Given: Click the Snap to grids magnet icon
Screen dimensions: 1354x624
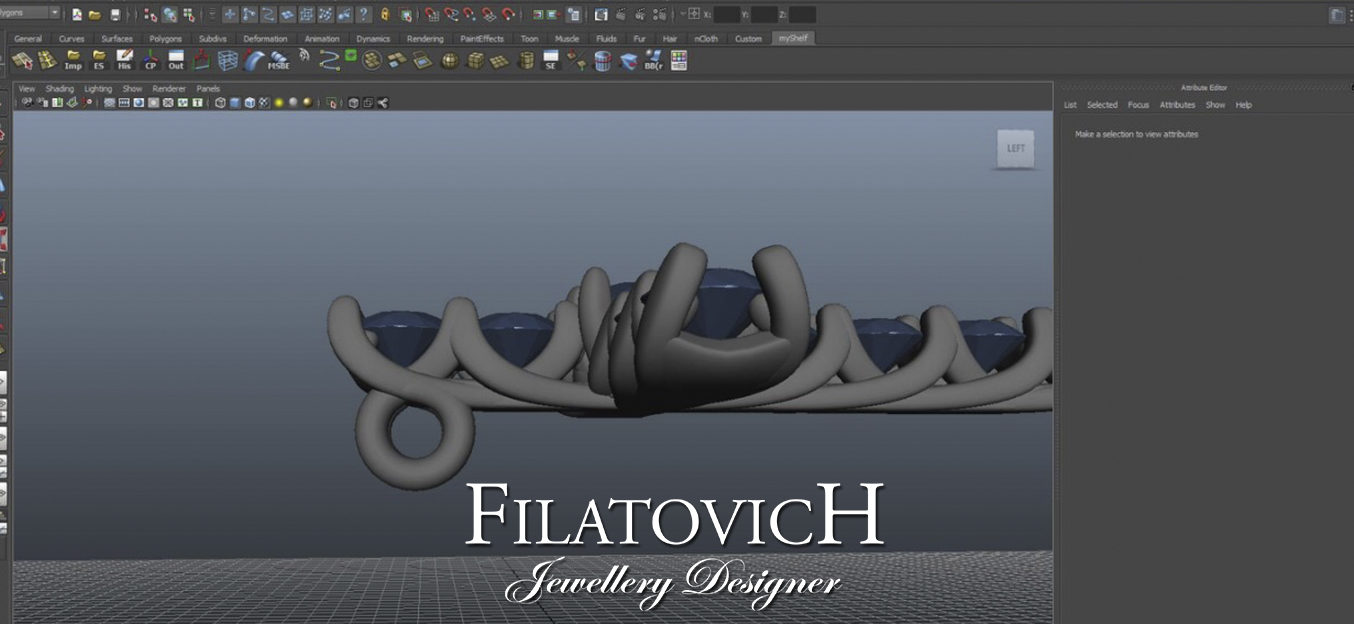Looking at the screenshot, I should pos(432,14).
